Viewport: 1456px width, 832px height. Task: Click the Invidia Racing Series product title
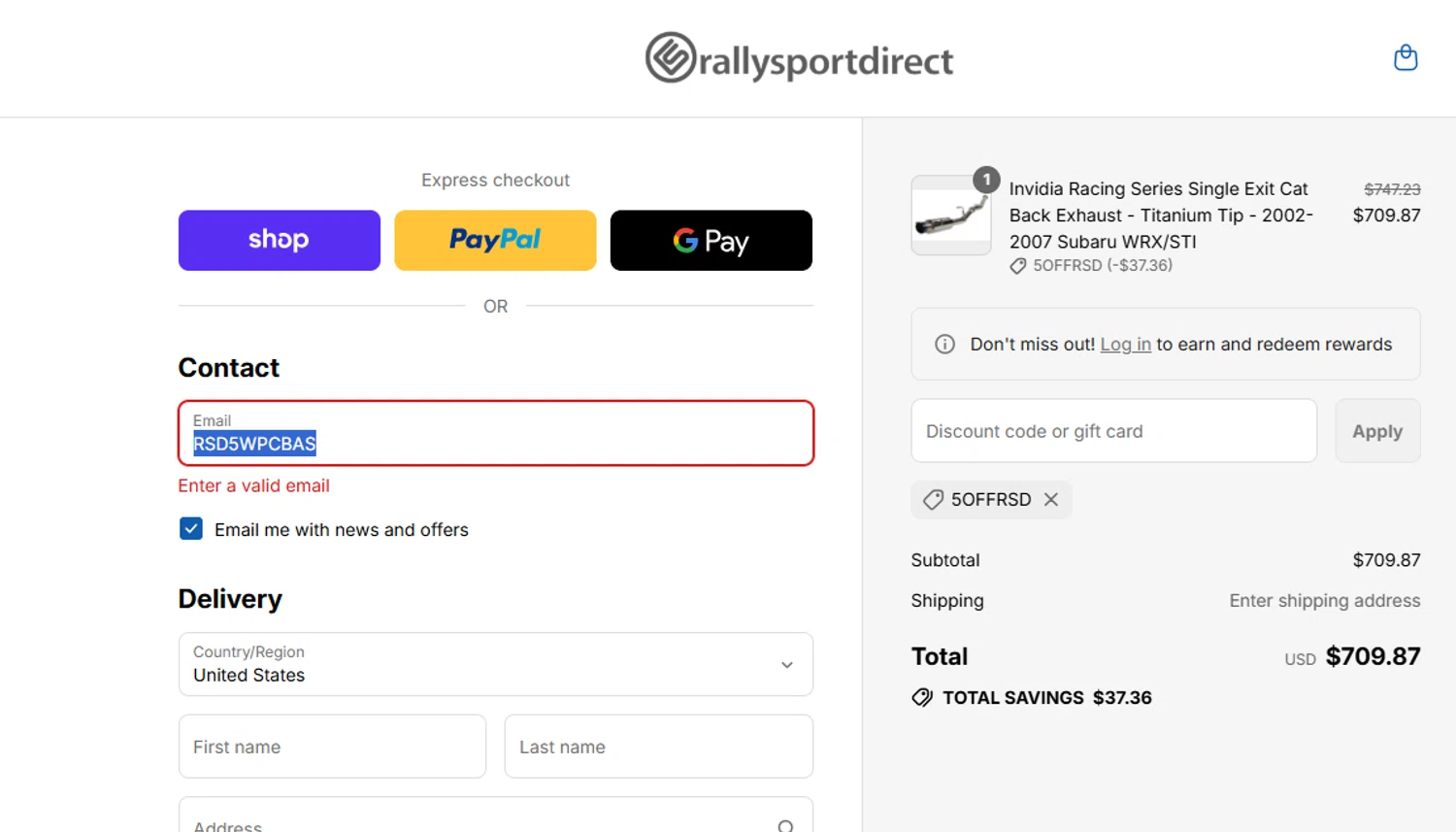click(x=1161, y=215)
